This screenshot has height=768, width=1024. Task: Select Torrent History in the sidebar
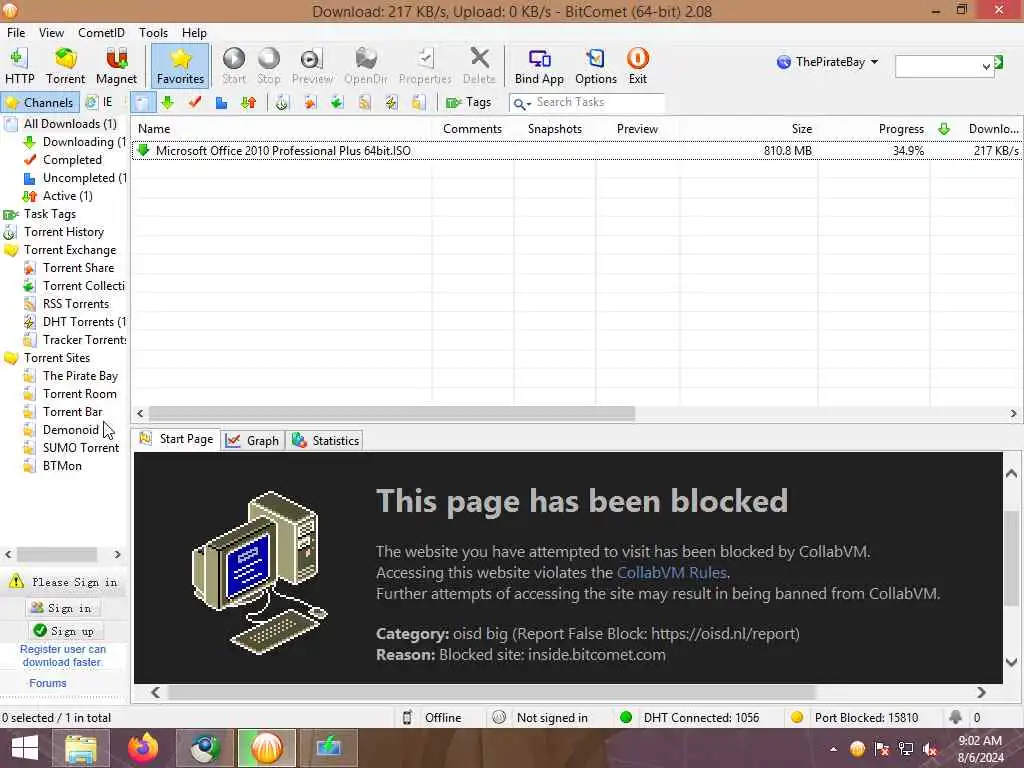point(63,232)
